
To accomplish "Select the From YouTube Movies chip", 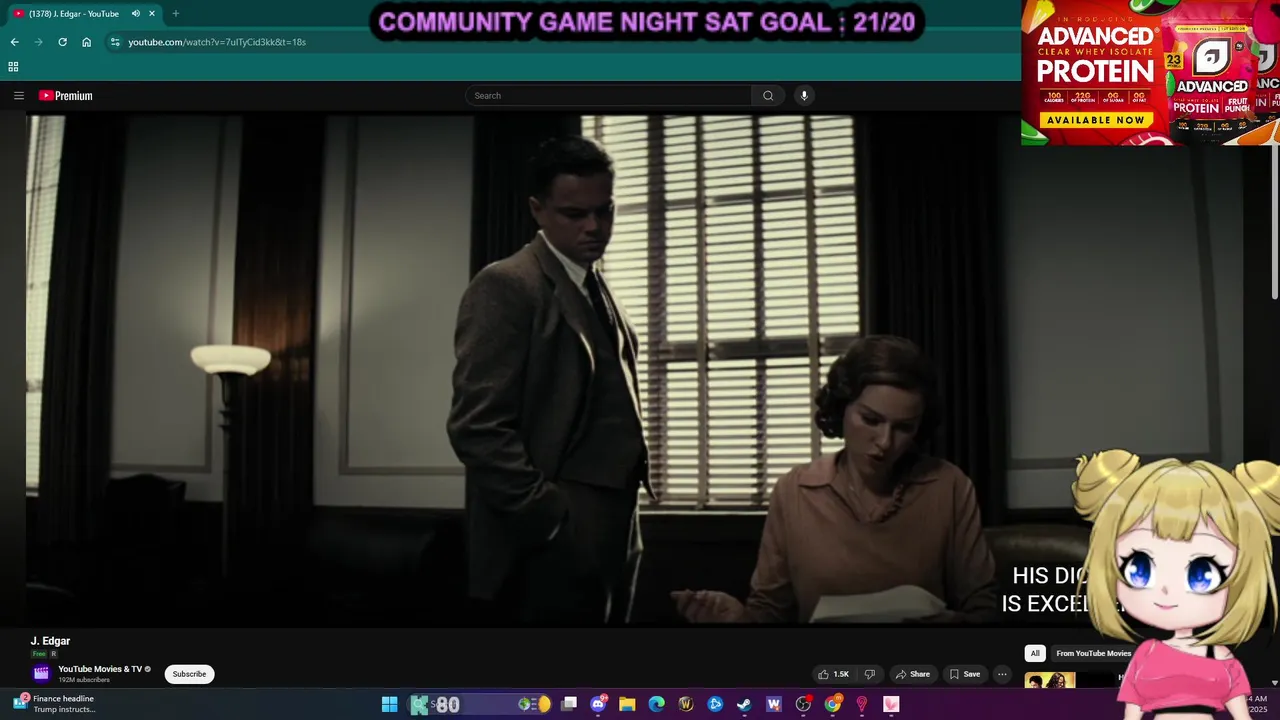I will [x=1093, y=653].
